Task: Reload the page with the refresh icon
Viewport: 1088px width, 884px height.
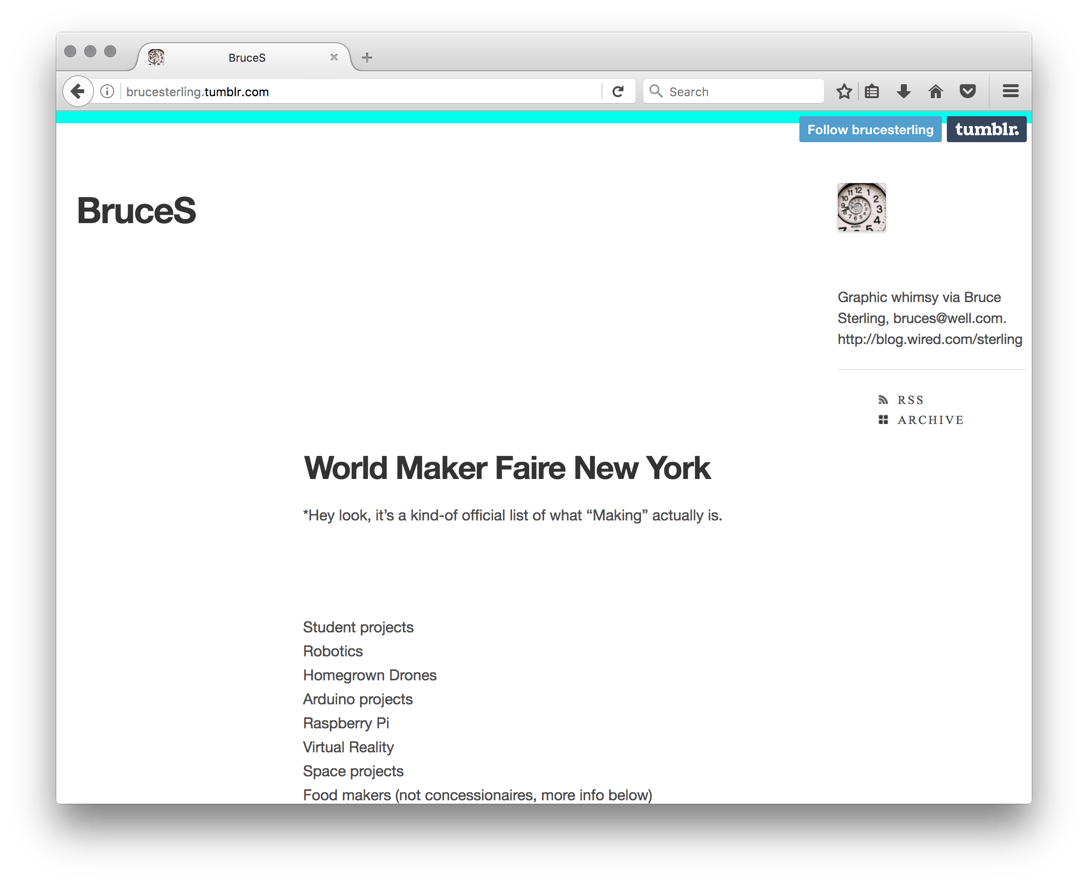Action: (618, 91)
